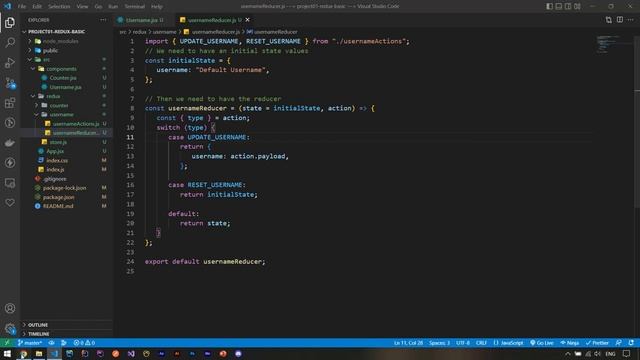The width and height of the screenshot is (640, 360).
Task: Open the Source Control view
Action: click(x=10, y=83)
